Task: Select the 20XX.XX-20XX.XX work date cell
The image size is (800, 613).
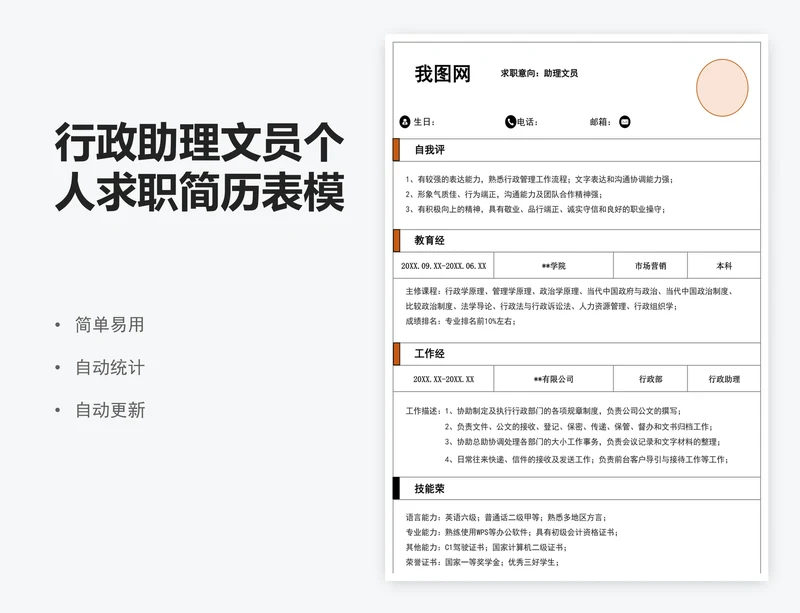Action: click(443, 379)
